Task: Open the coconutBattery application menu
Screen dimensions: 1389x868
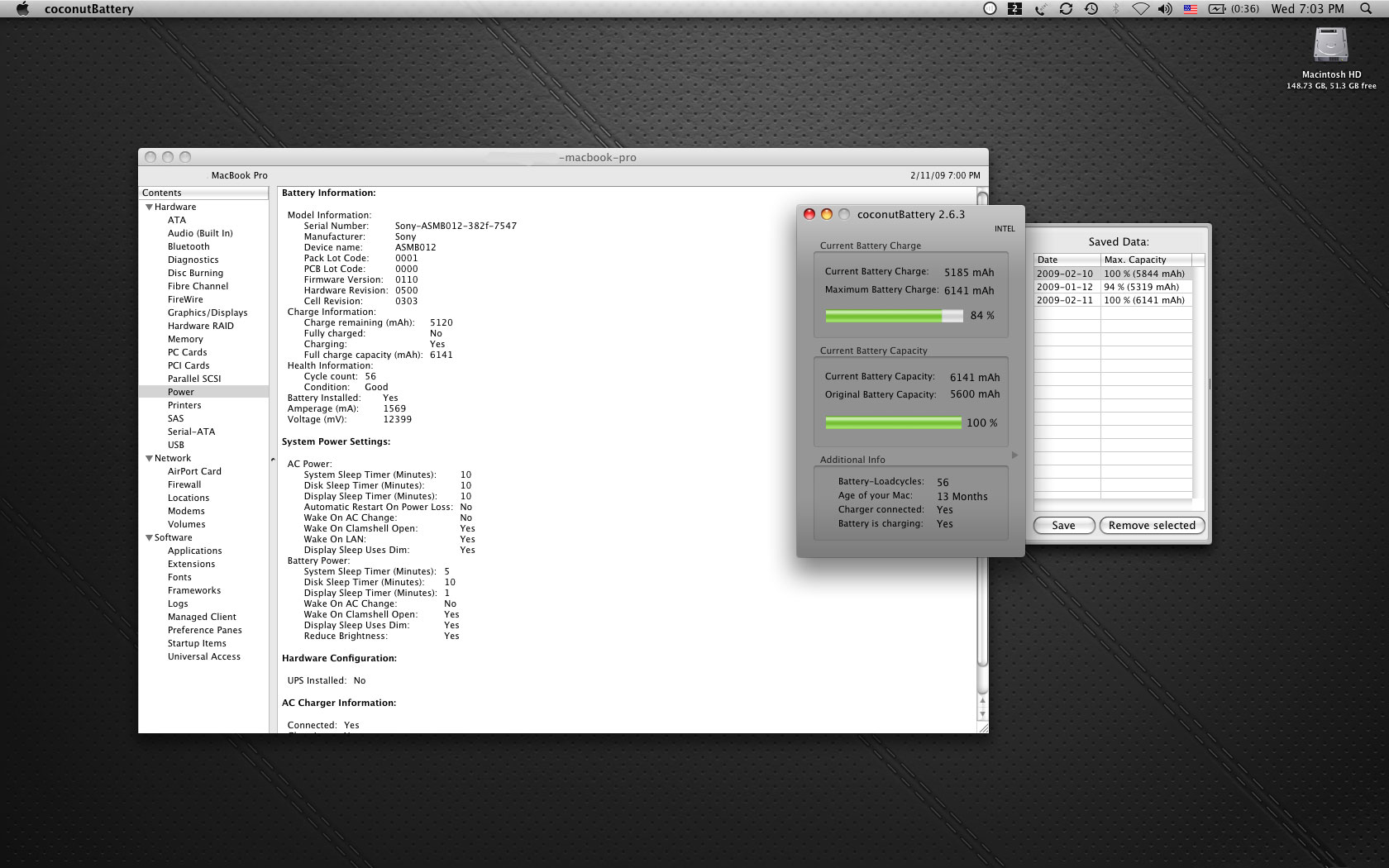Action: 88,9
